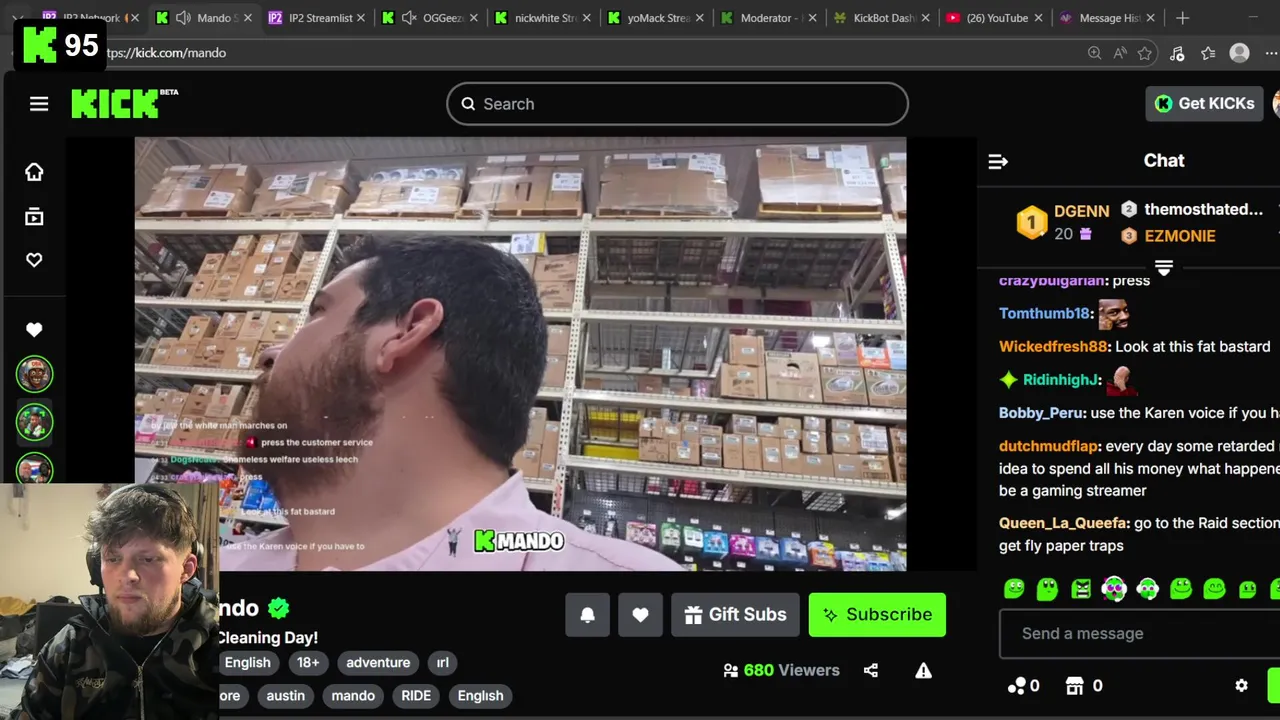Switch to Moderator browser tab
Viewport: 1280px width, 720px height.
pyautogui.click(x=767, y=18)
